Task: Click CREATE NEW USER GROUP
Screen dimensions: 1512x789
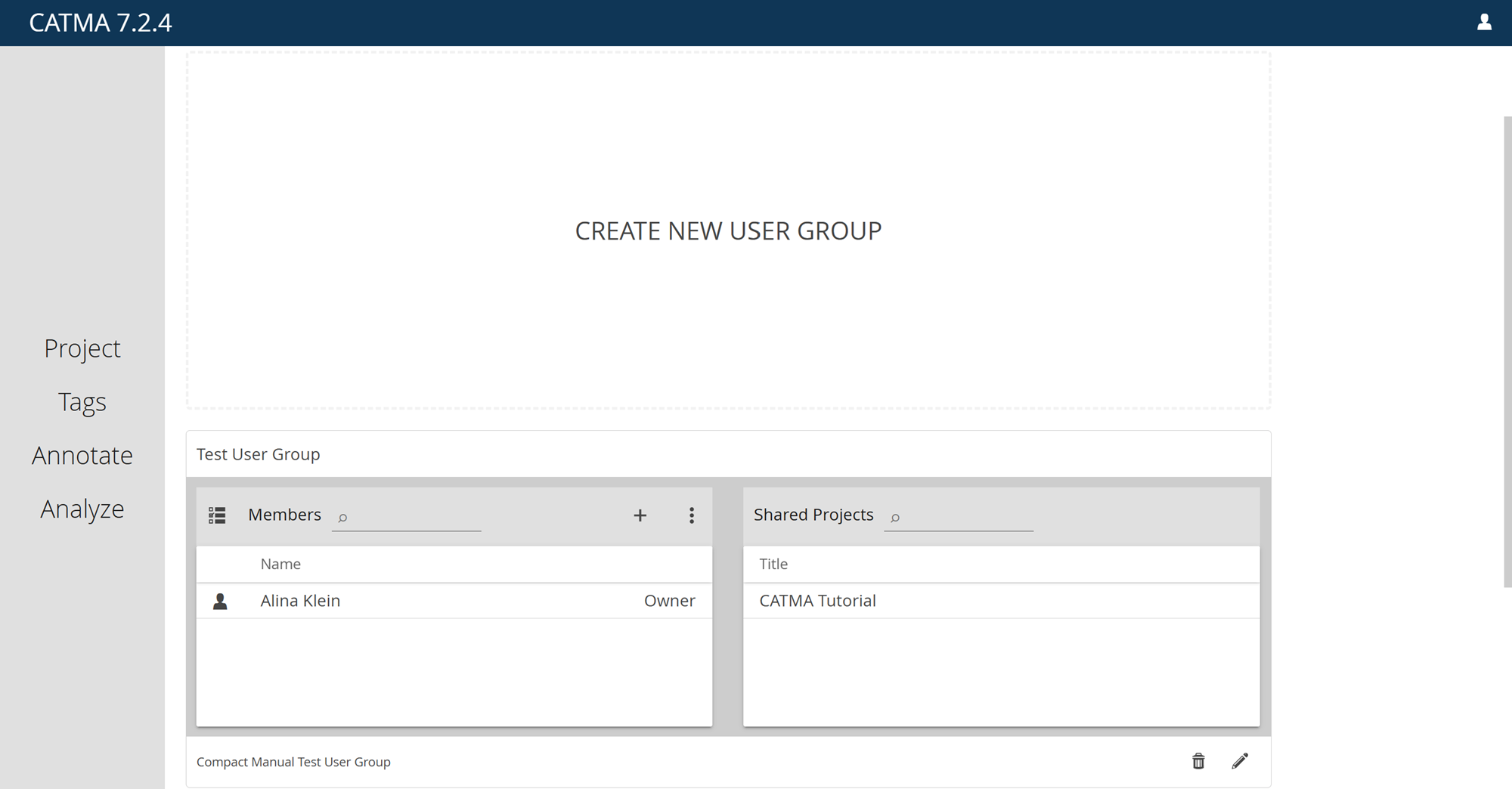Action: (728, 231)
